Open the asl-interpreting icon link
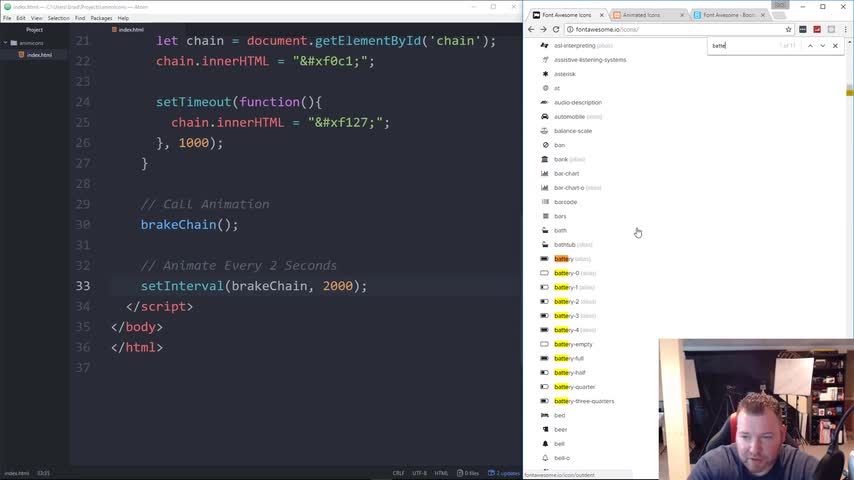 pyautogui.click(x=575, y=46)
